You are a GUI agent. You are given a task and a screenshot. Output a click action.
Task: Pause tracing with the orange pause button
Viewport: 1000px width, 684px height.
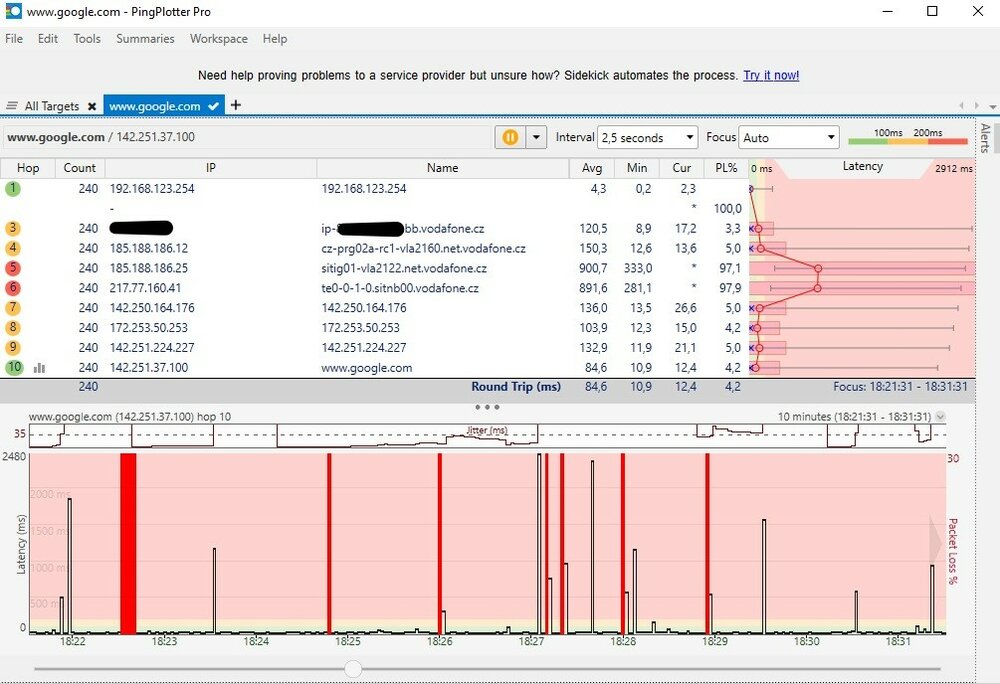coord(510,138)
